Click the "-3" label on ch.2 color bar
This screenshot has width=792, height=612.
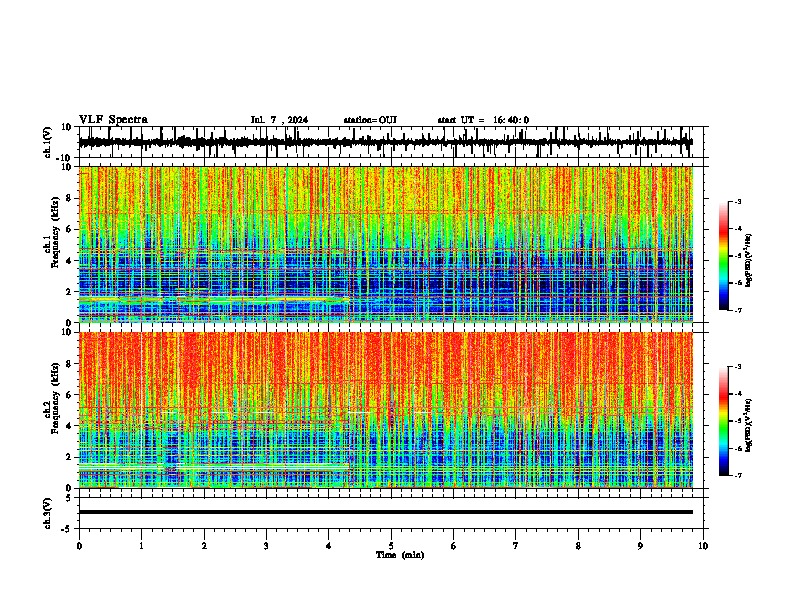pos(738,367)
